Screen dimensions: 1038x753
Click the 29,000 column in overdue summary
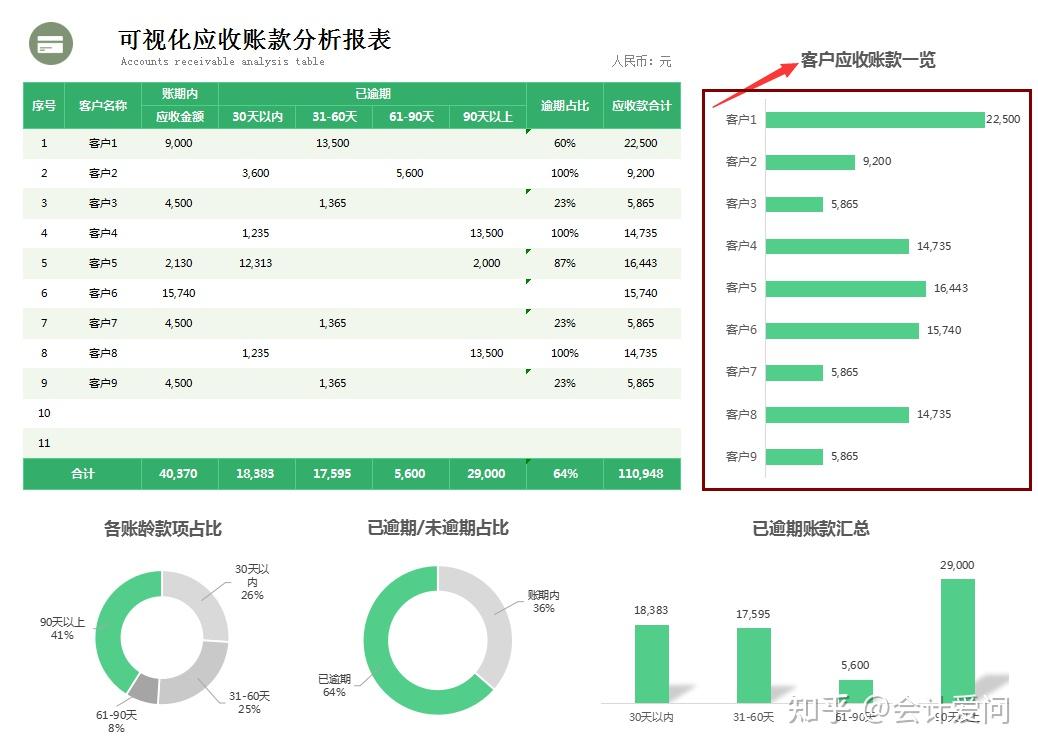pyautogui.click(x=957, y=640)
